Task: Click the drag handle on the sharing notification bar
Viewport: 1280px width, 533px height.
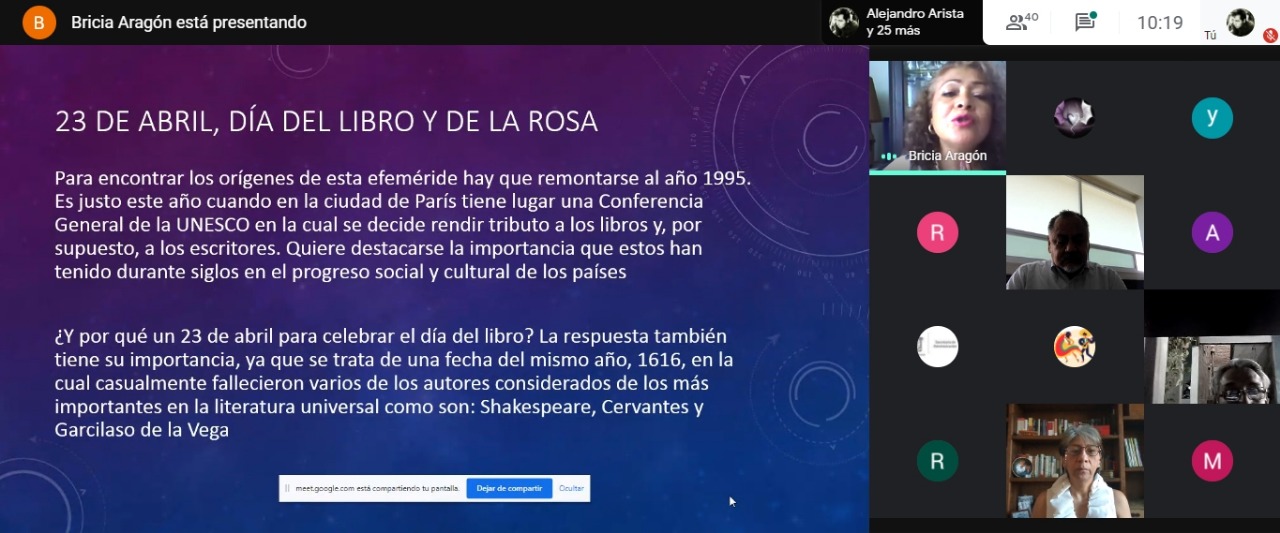Action: coord(287,488)
